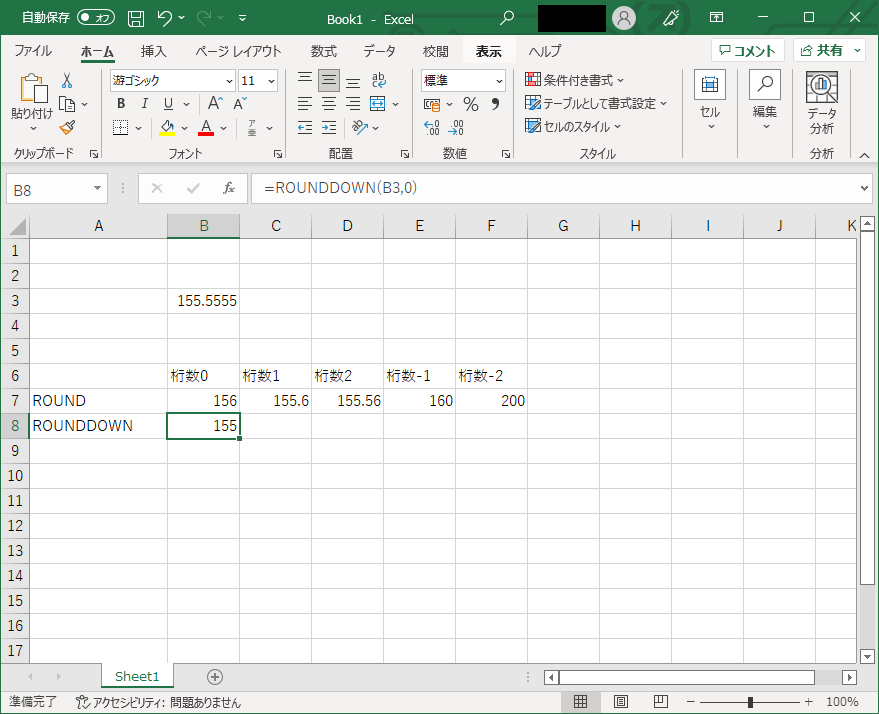The width and height of the screenshot is (879, 714).
Task: Click the コメント button
Action: 747,50
